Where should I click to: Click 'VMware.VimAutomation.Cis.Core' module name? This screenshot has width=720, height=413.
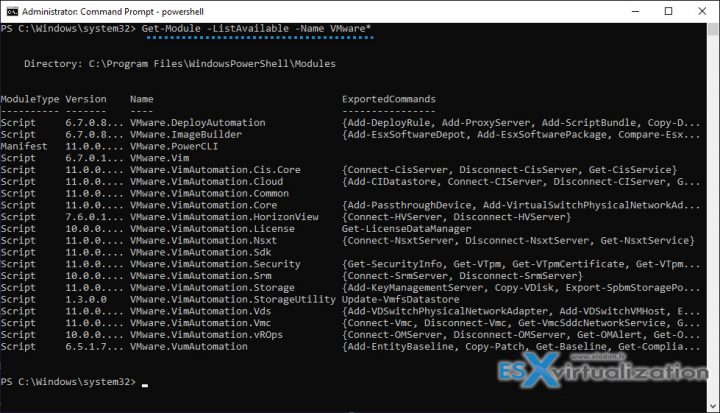coord(215,170)
